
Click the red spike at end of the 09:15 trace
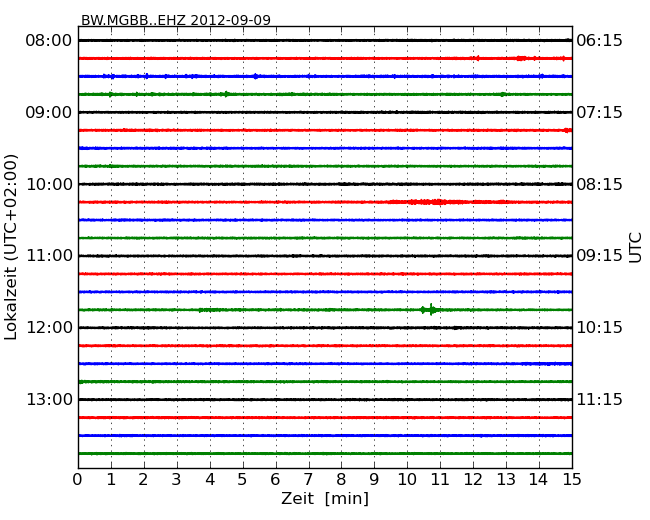568,130
